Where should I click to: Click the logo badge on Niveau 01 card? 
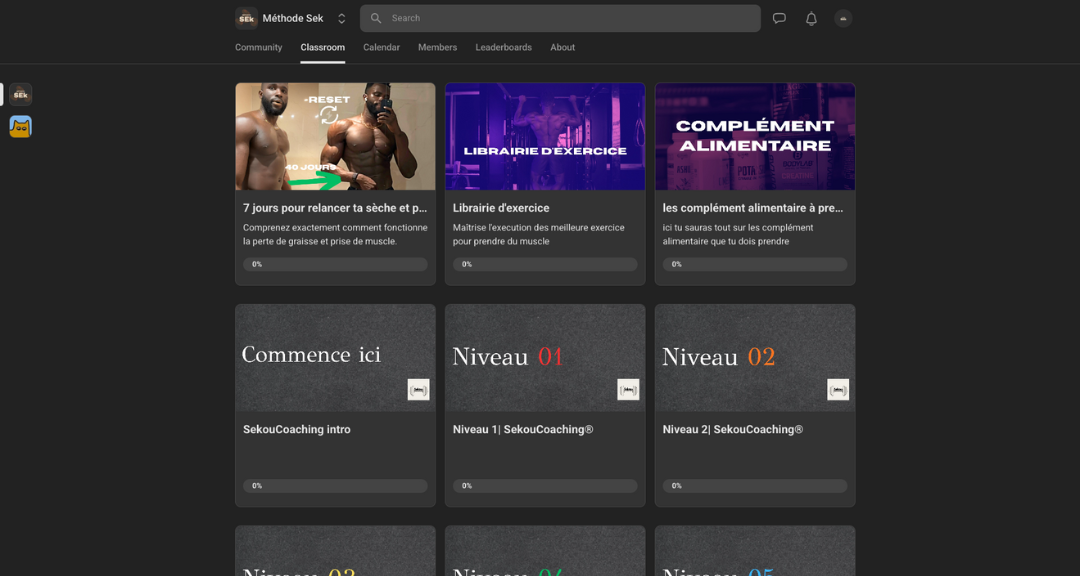coord(628,389)
